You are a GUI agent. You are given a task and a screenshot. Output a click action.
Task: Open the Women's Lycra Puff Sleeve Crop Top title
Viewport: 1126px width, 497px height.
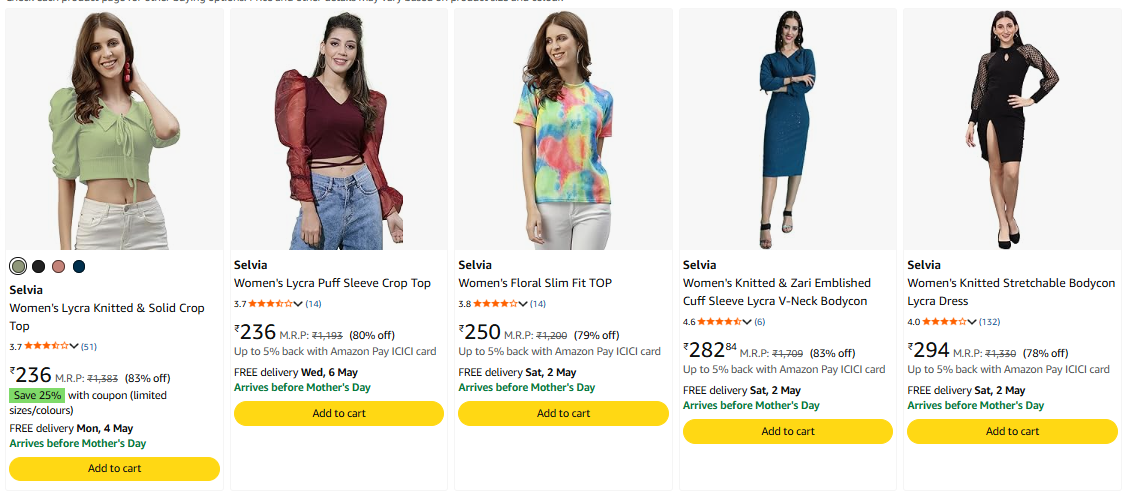coord(332,283)
